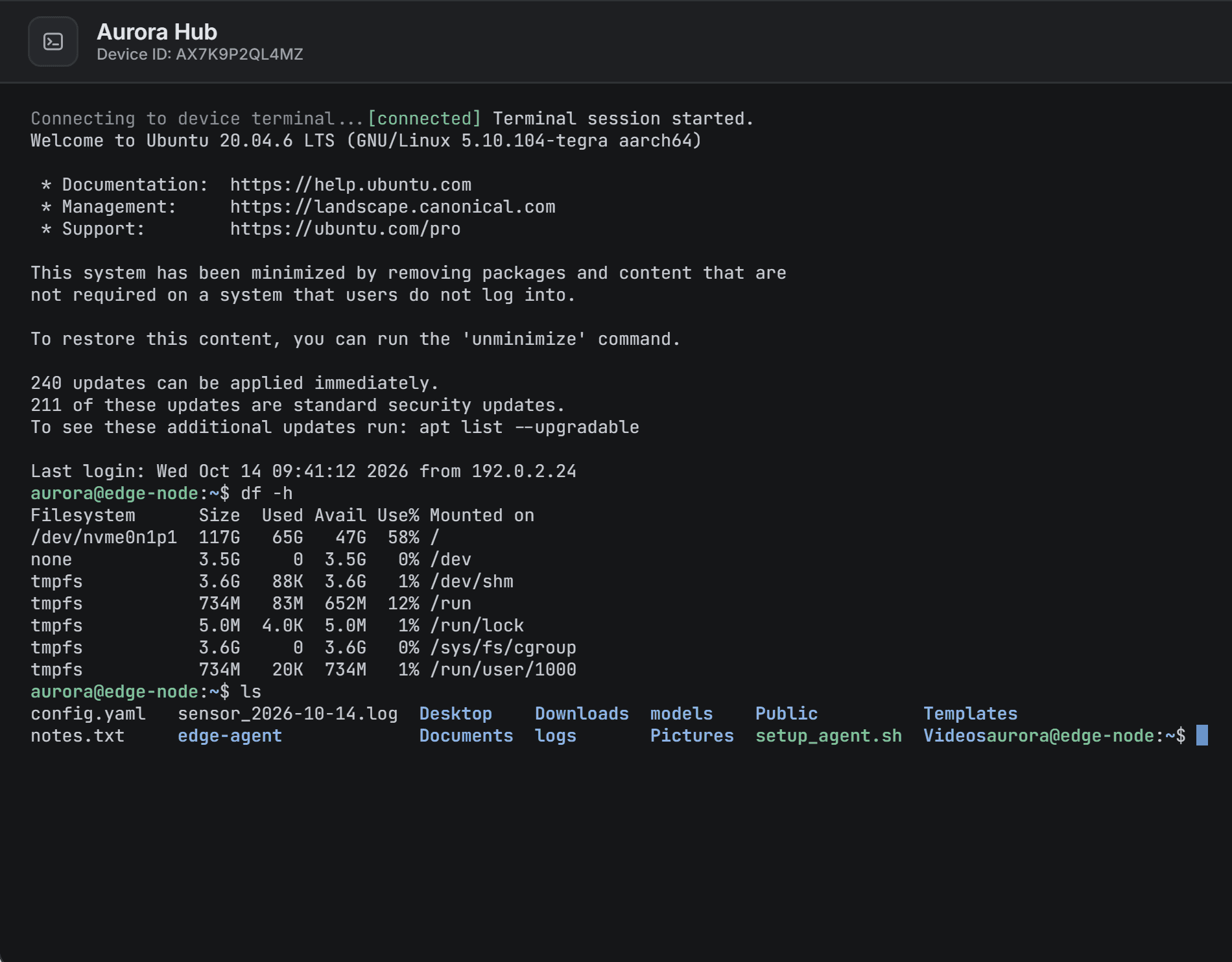
Task: Click the models directory name
Action: click(x=681, y=714)
